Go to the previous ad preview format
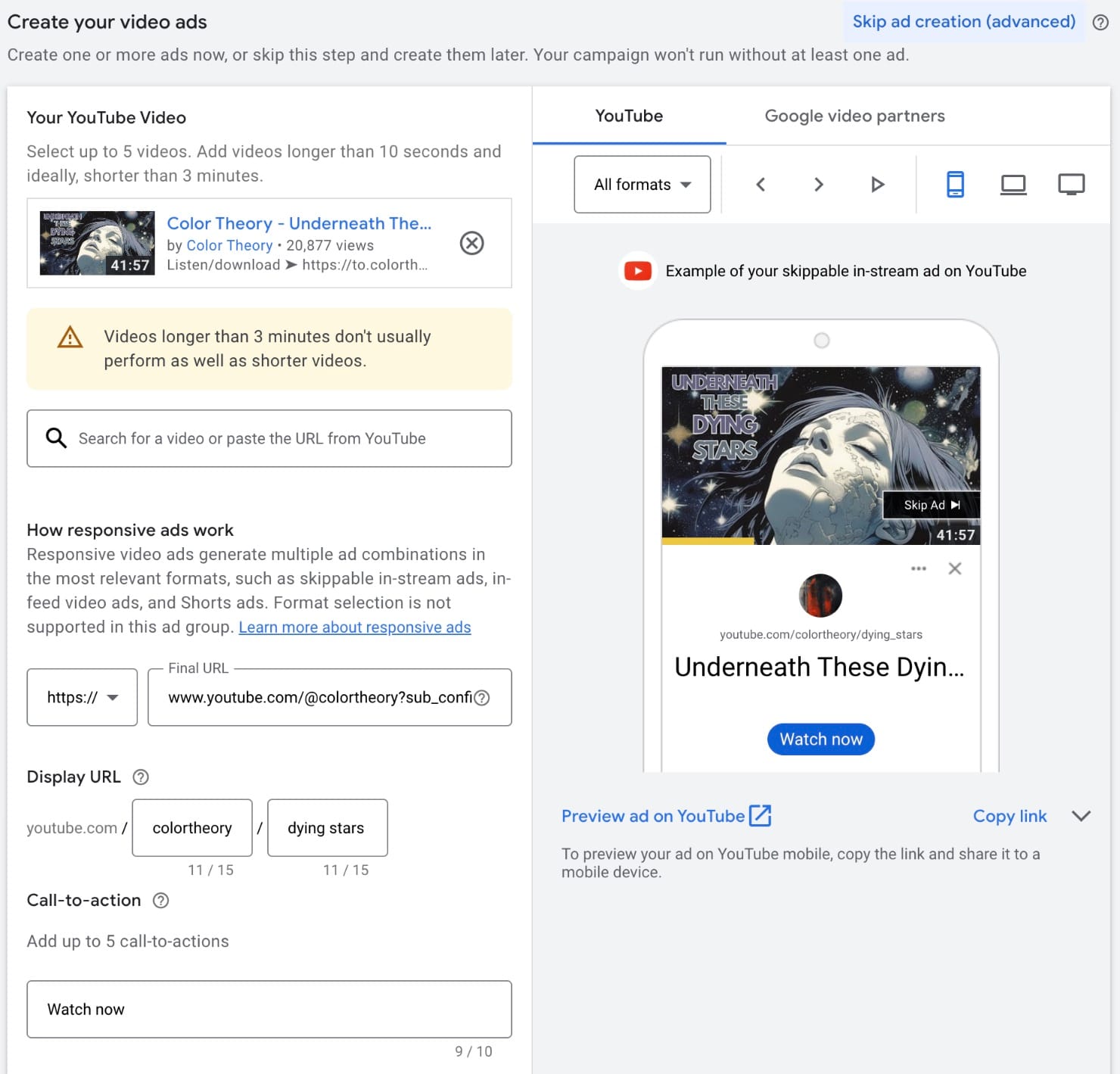The image size is (1120, 1074). point(761,184)
